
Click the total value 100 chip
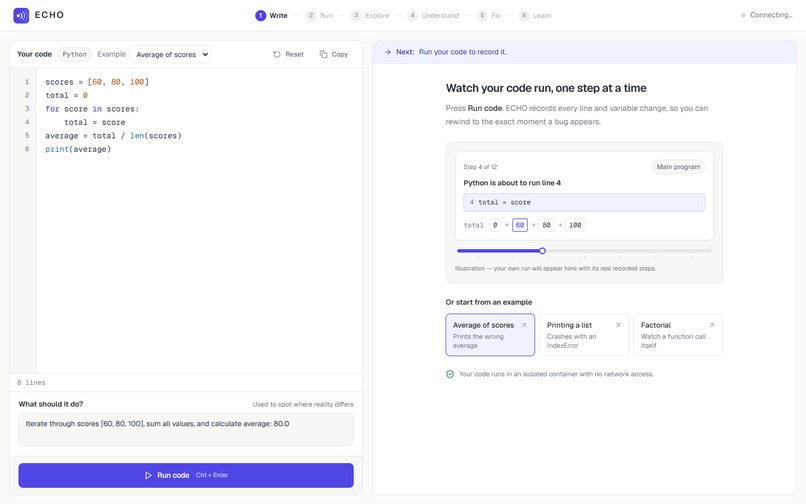click(575, 225)
